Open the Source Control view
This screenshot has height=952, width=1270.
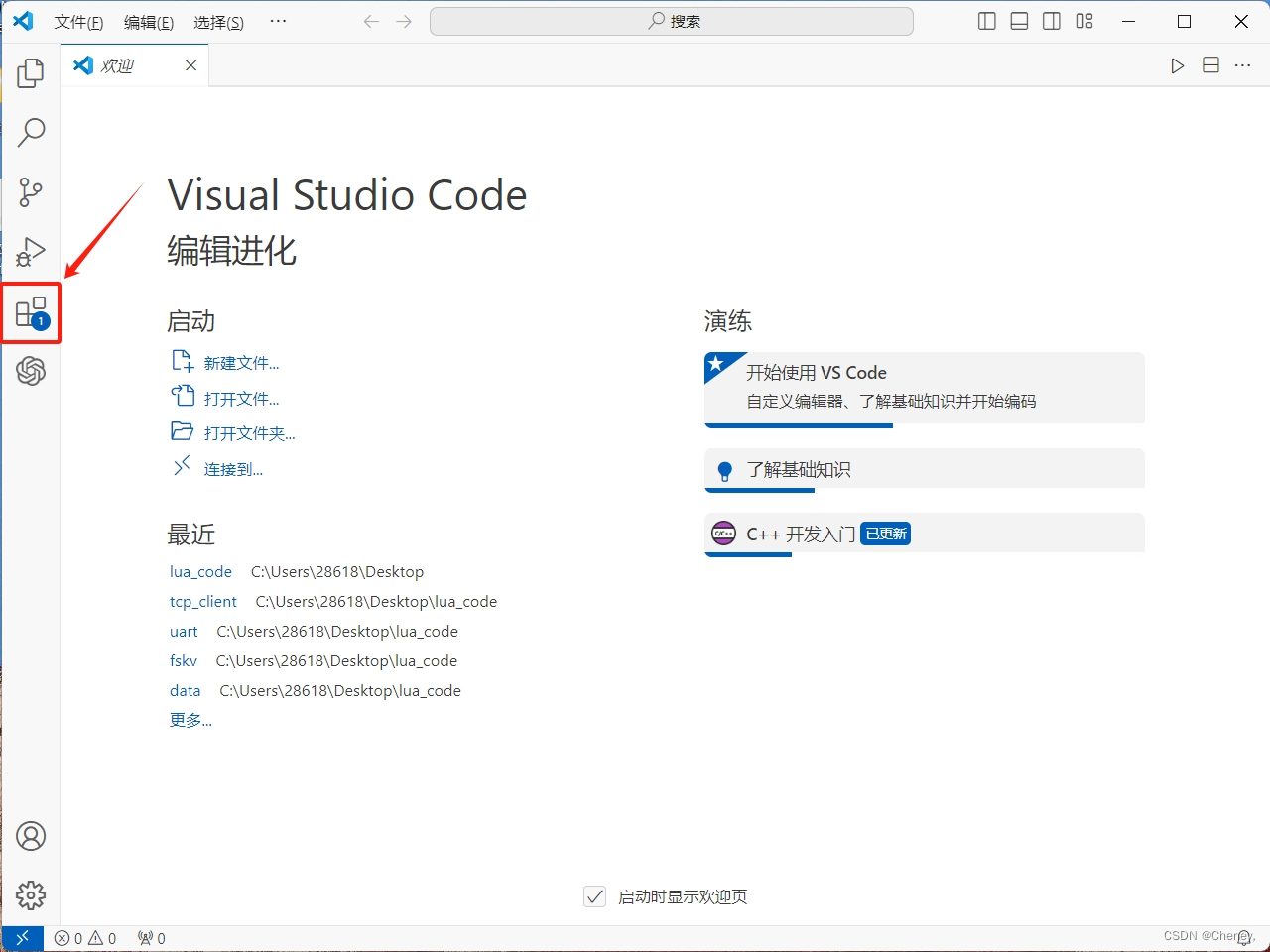pos(31,192)
